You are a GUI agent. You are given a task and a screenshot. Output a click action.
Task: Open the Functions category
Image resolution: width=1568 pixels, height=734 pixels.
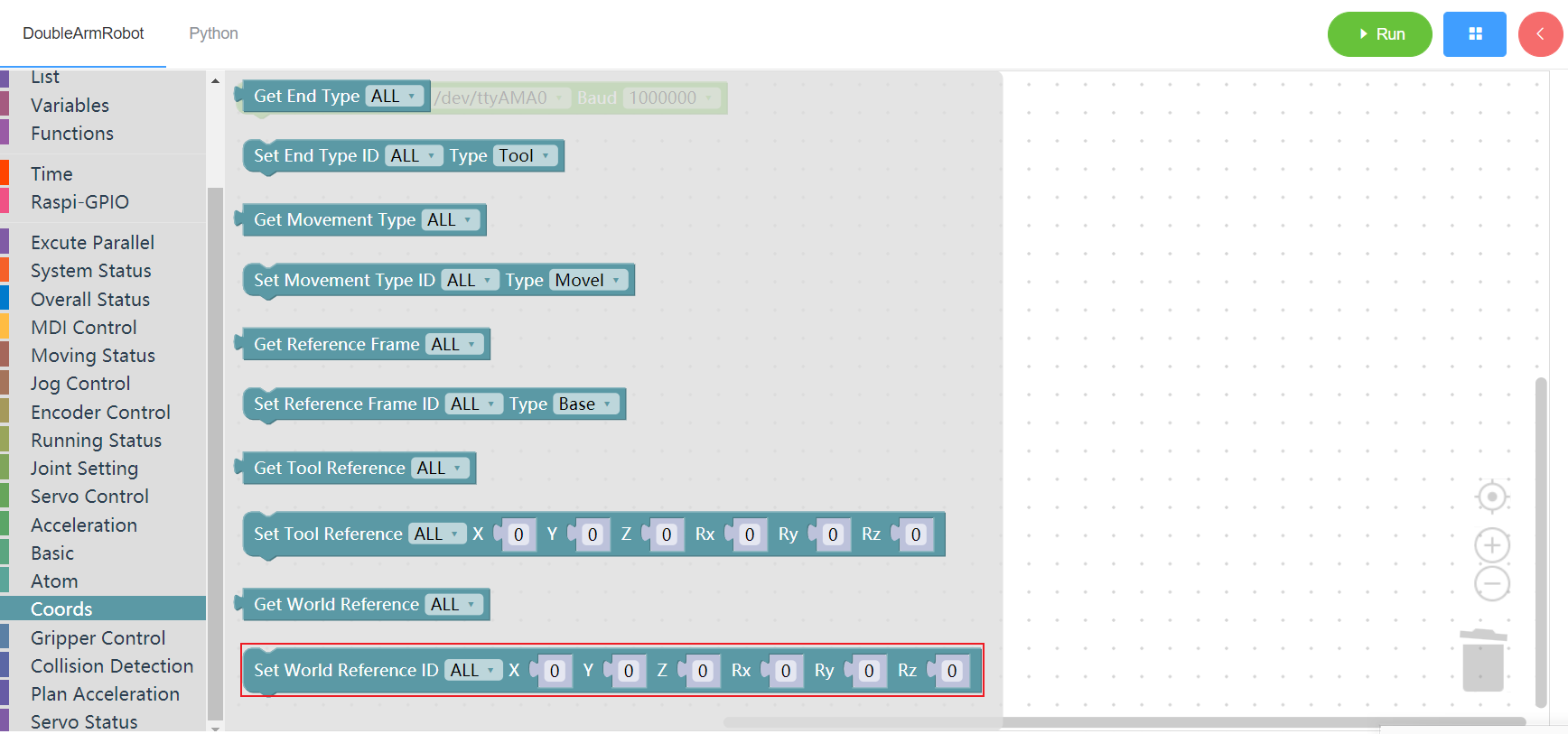pyautogui.click(x=103, y=133)
